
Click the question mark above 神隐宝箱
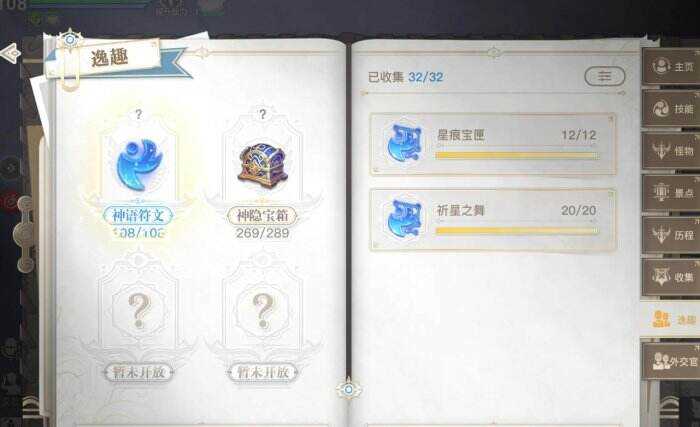[x=263, y=114]
